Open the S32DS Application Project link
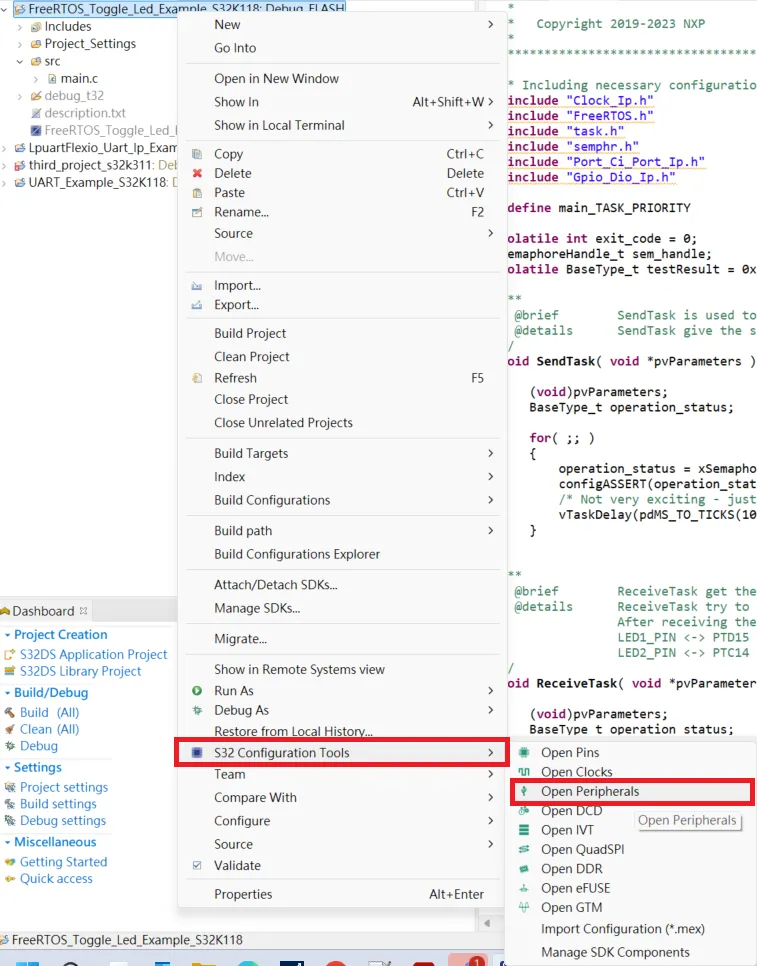This screenshot has height=966, width=757. 93,654
